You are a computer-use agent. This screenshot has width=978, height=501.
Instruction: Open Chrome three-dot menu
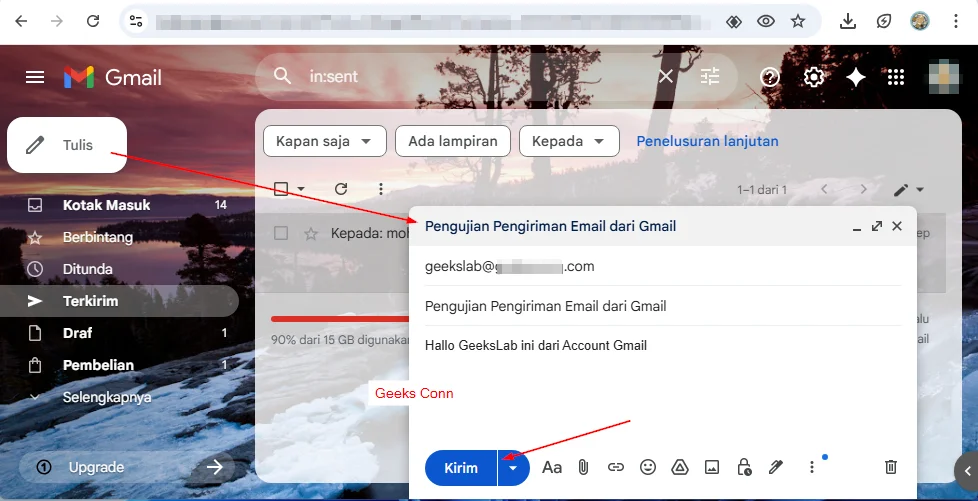pos(956,21)
